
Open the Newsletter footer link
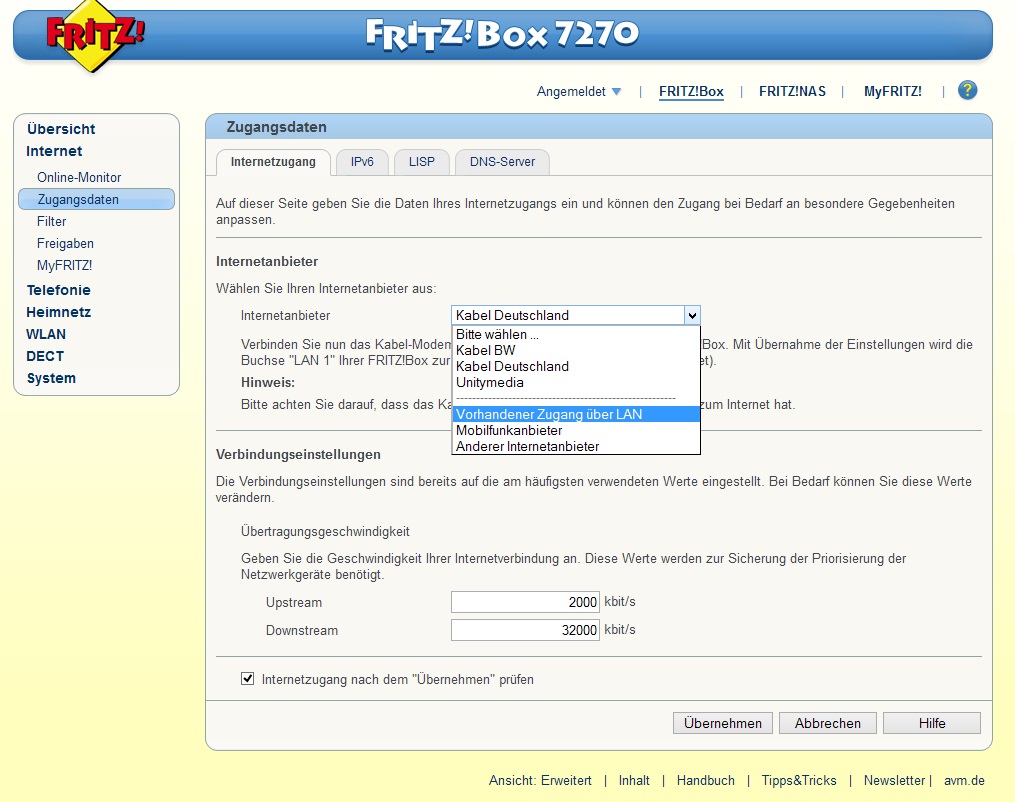click(x=894, y=781)
